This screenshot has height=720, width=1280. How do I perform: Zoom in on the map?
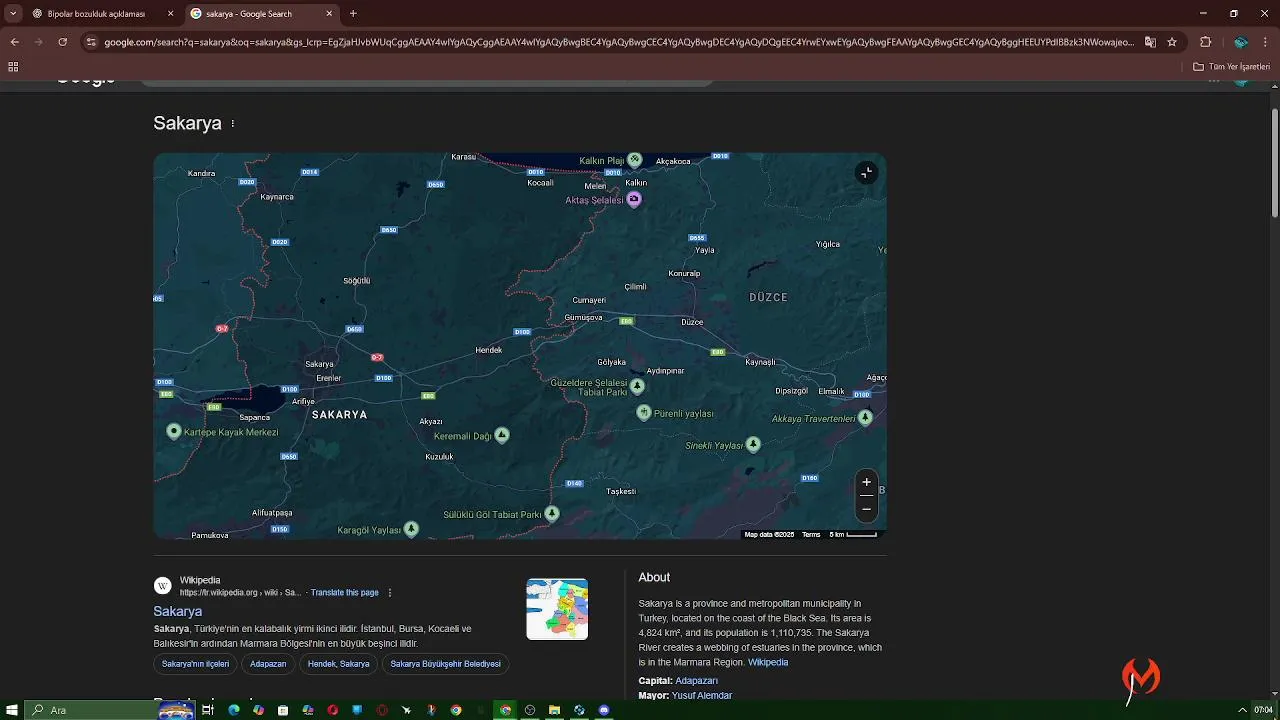pyautogui.click(x=867, y=482)
